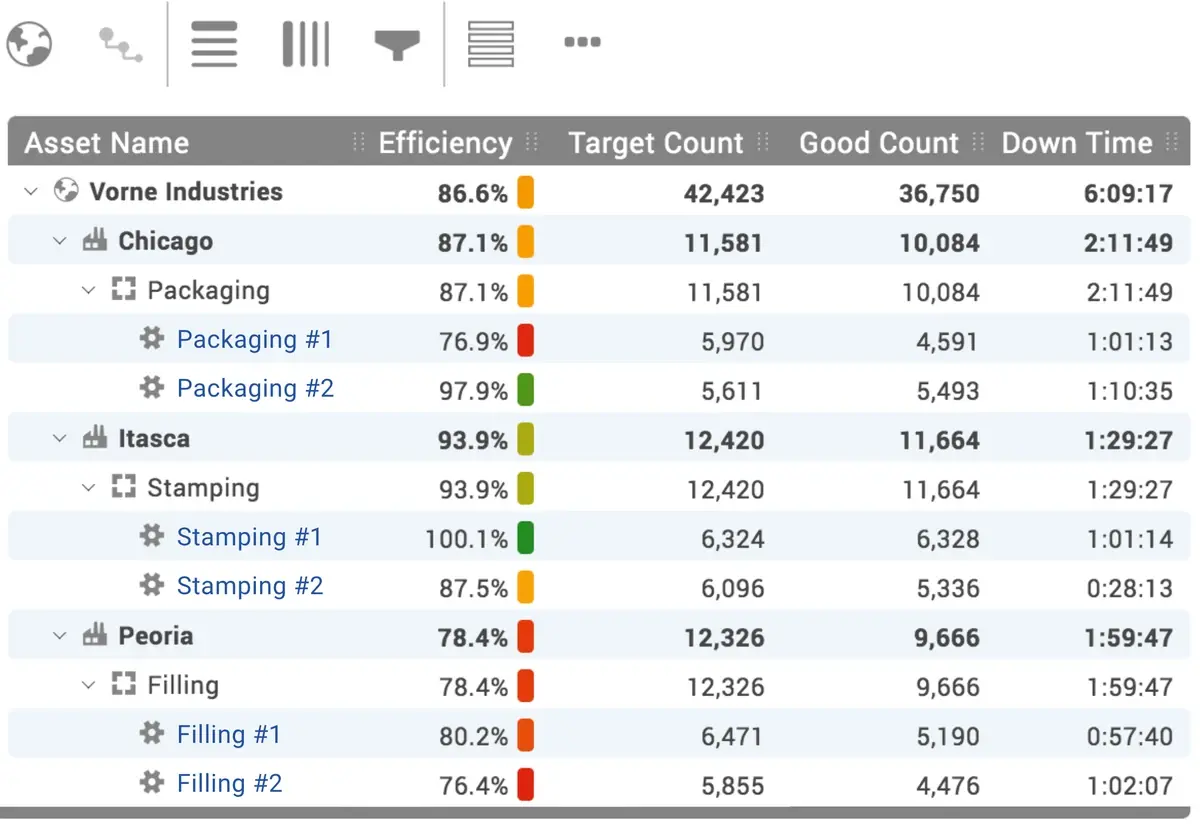Collapse the Packaging area node
This screenshot has width=1200, height=824.
point(89,290)
